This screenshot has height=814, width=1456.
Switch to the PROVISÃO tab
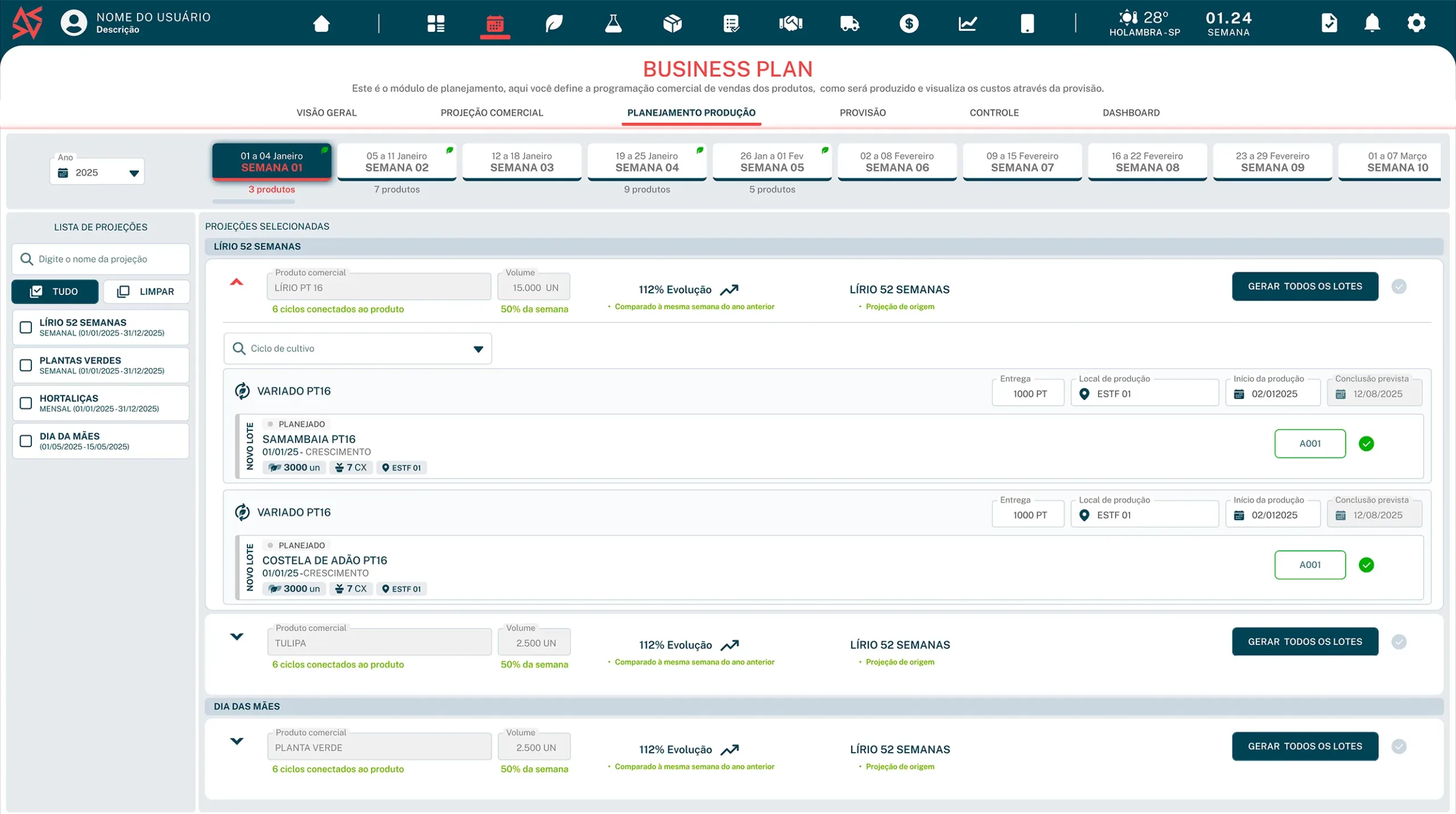pyautogui.click(x=862, y=113)
